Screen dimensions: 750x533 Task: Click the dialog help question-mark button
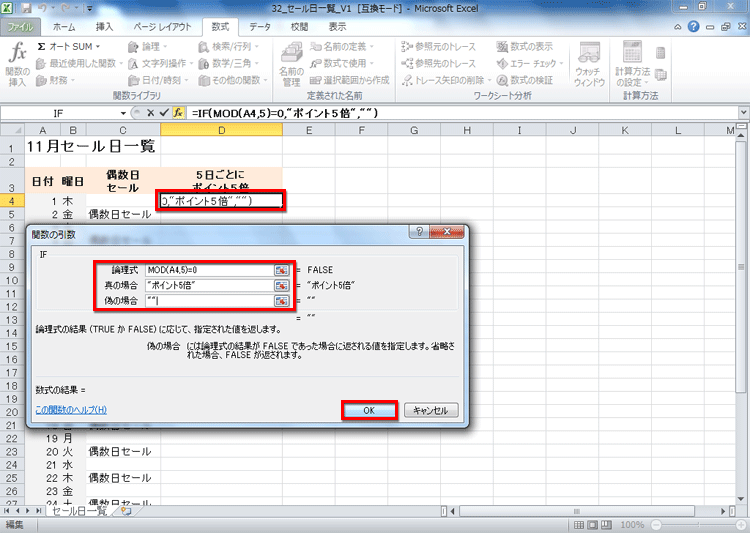pyautogui.click(x=419, y=232)
